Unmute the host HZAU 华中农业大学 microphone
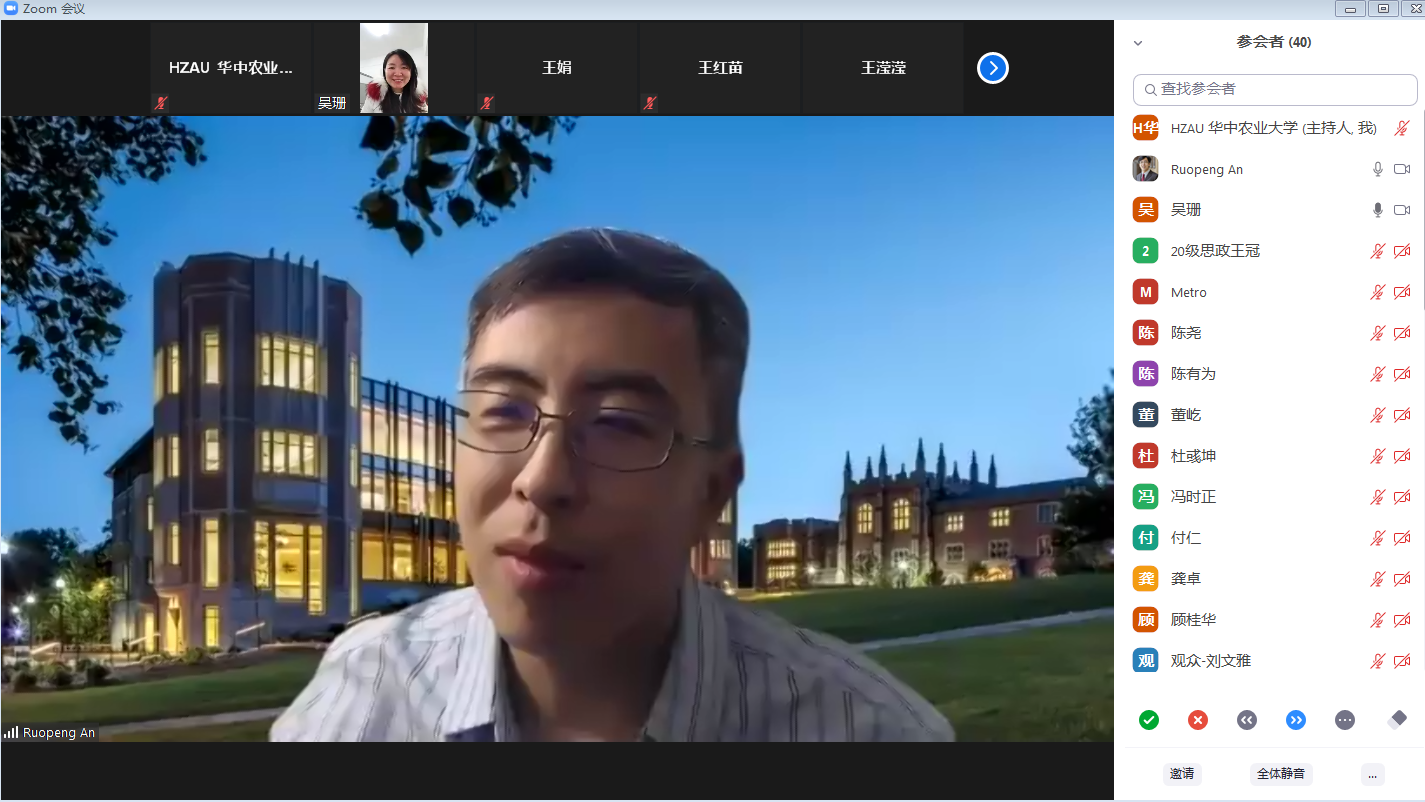 [x=1402, y=128]
